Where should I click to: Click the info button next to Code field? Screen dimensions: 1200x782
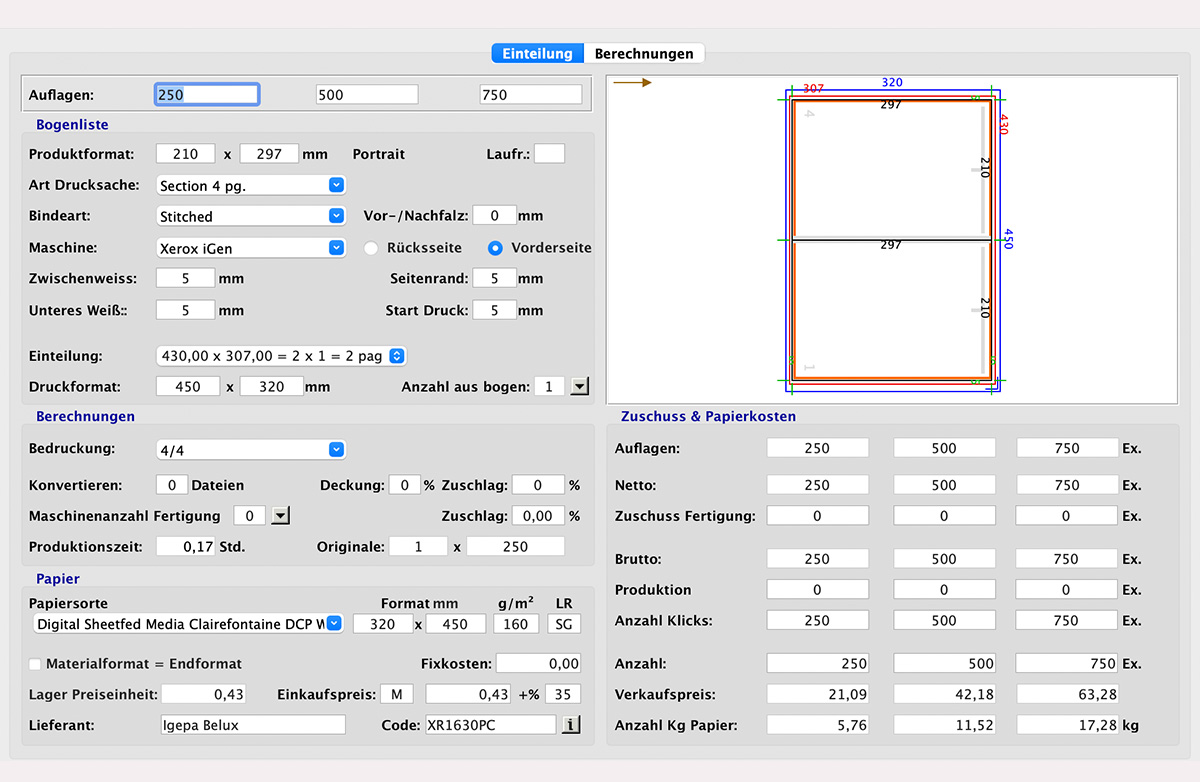pos(571,725)
